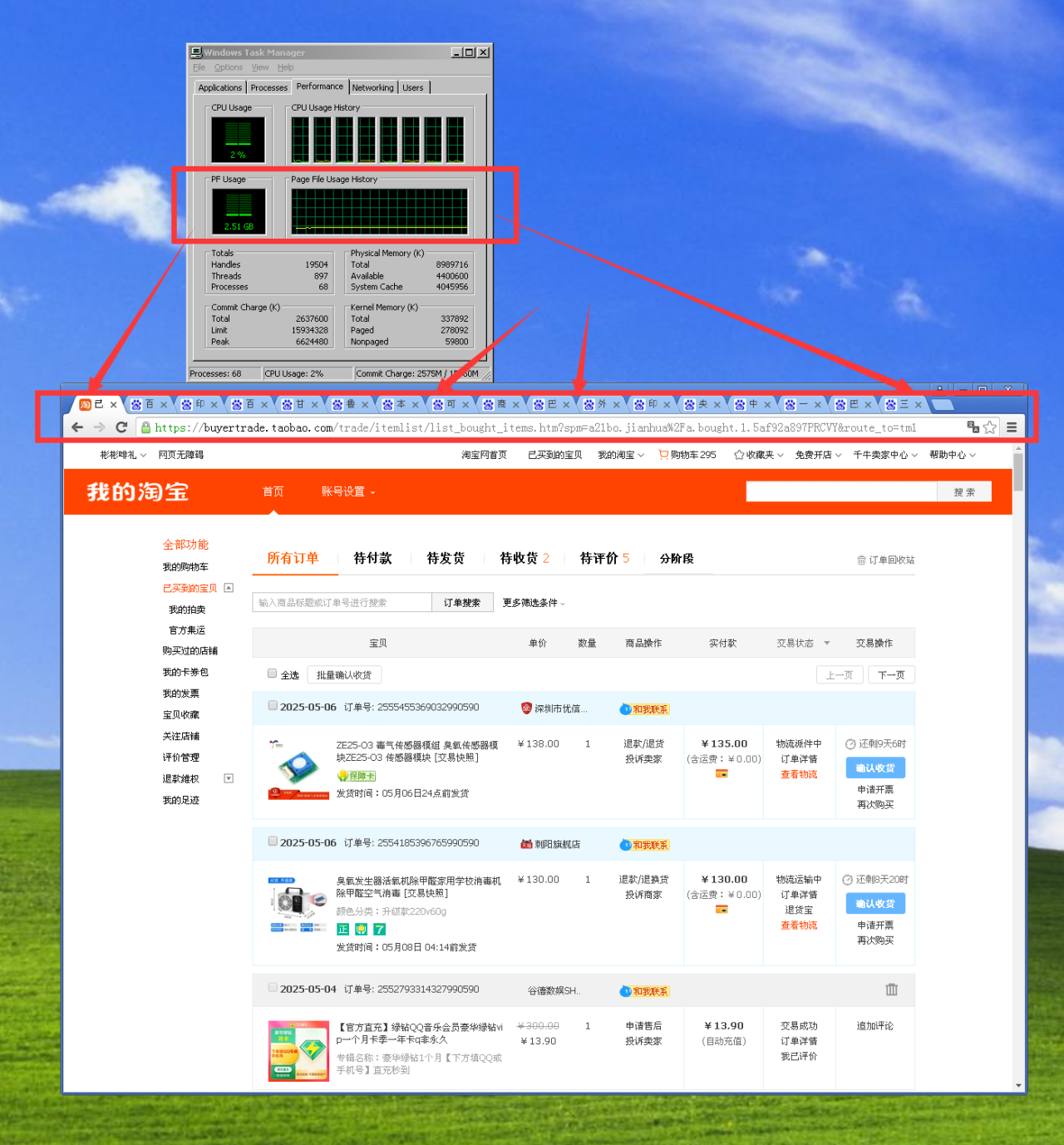Viewport: 1064px width, 1145px height.
Task: Click 确认收货 for the ZE25-O3 order
Action: pyautogui.click(x=875, y=768)
